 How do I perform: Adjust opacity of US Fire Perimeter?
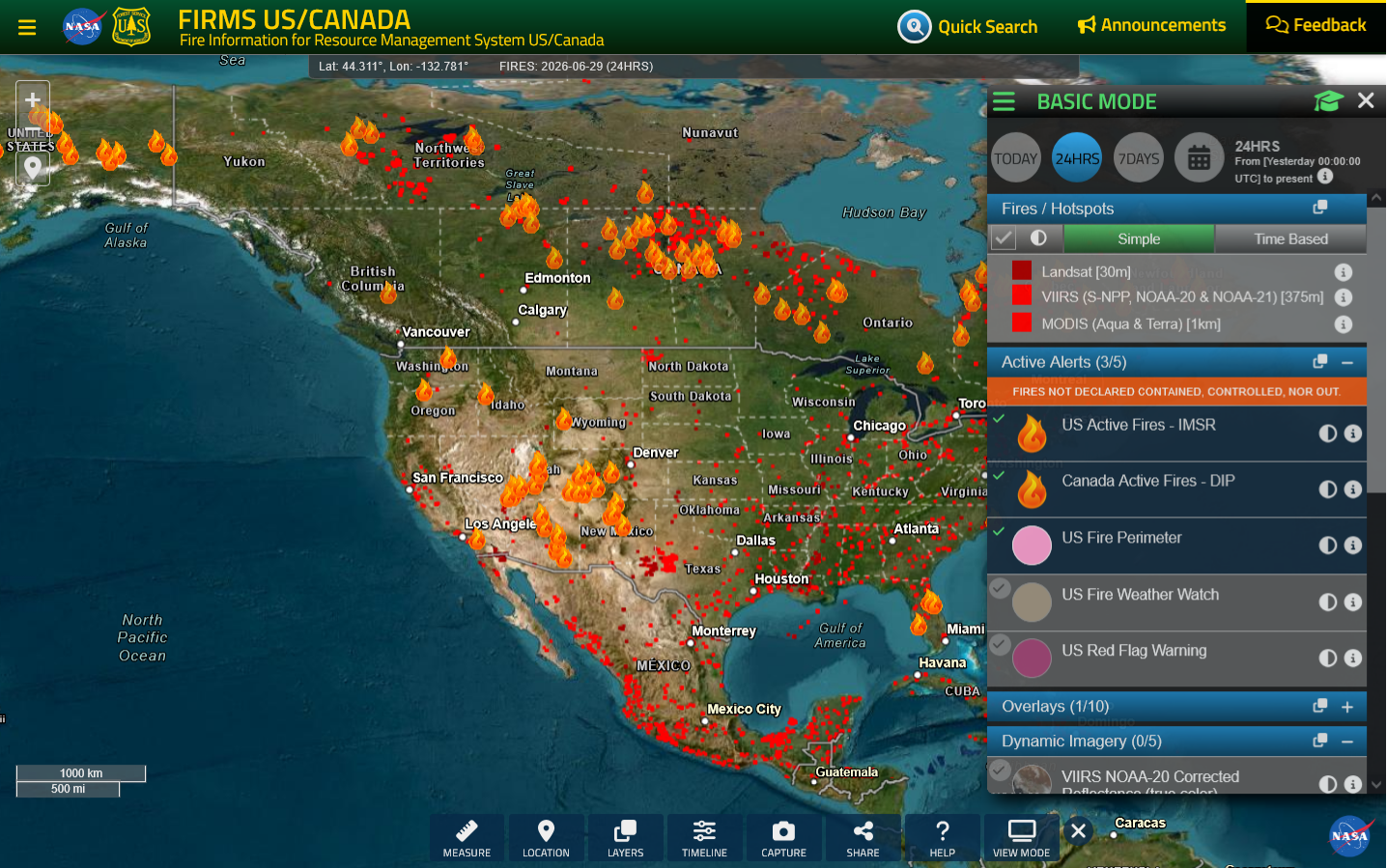point(1328,546)
